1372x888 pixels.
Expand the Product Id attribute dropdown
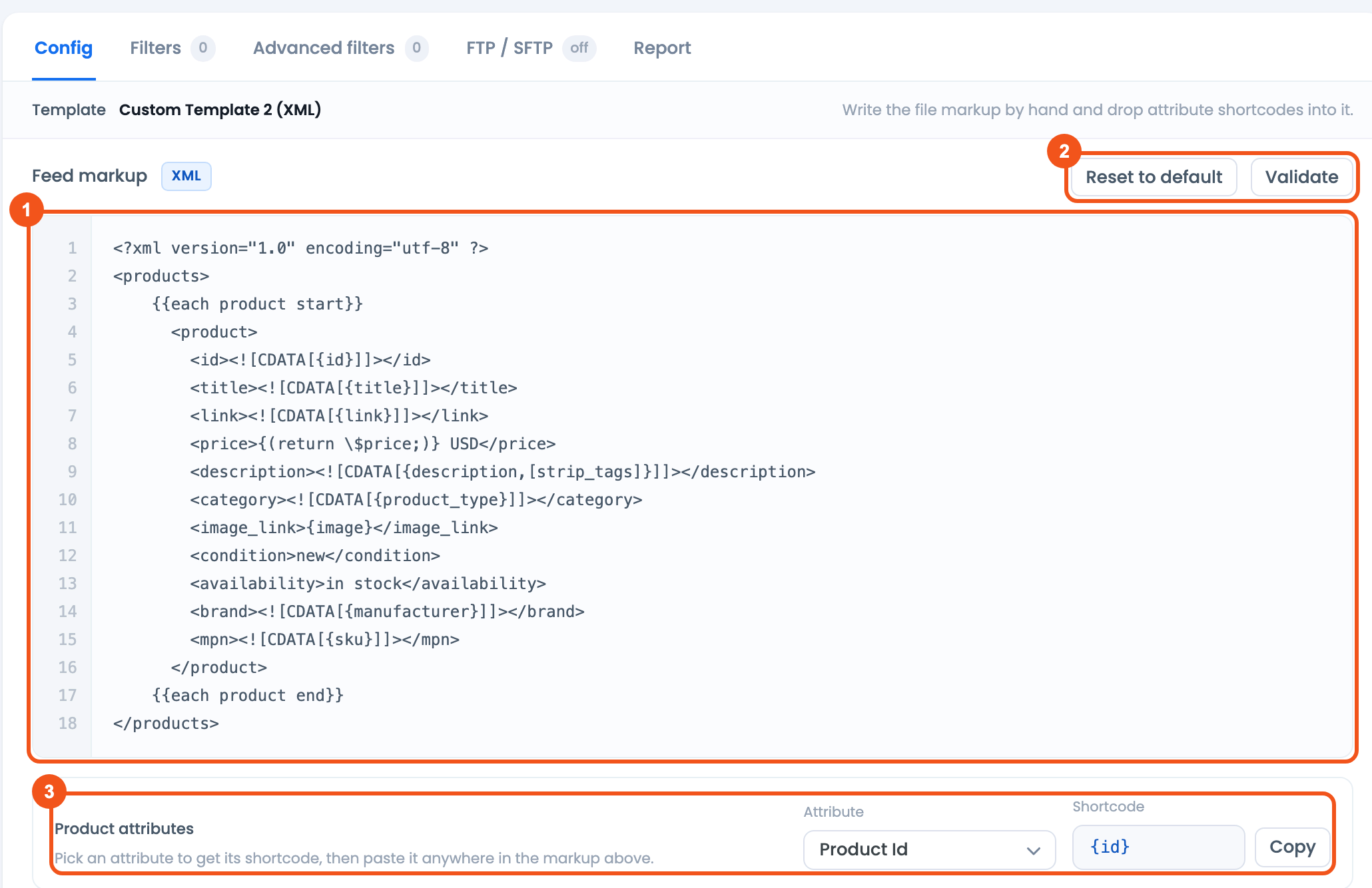coord(929,849)
